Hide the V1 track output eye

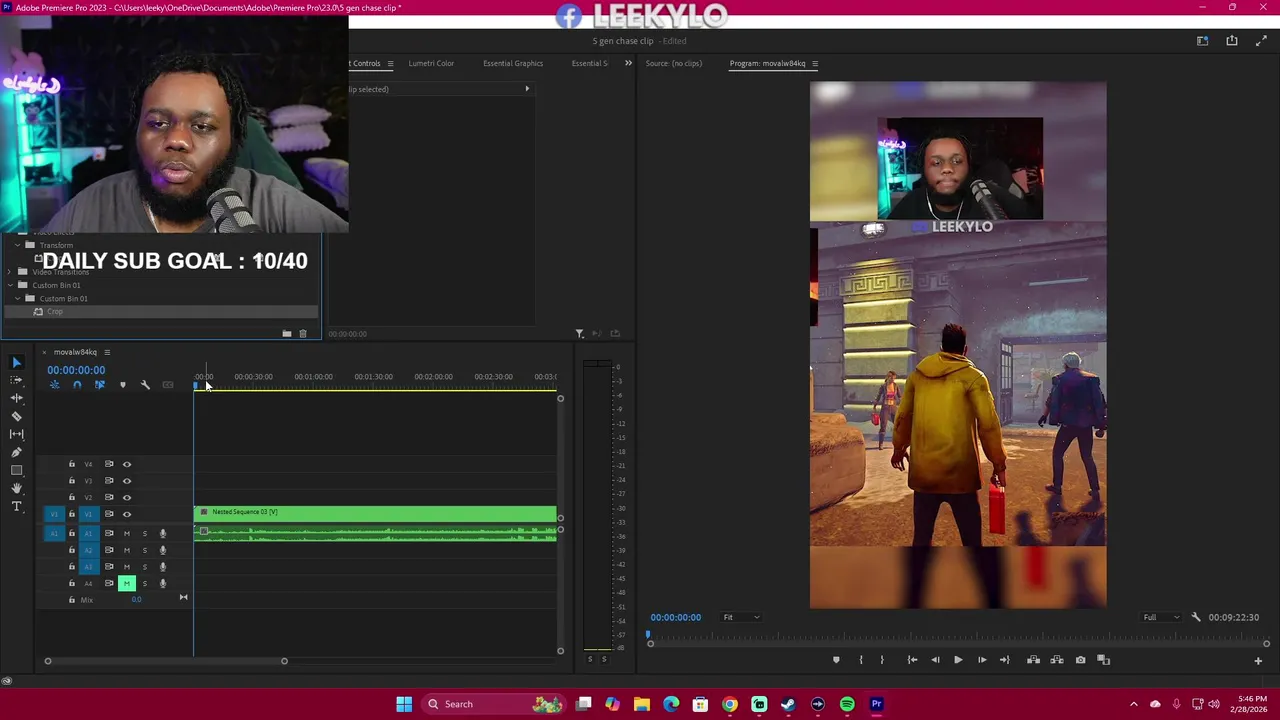coord(127,514)
